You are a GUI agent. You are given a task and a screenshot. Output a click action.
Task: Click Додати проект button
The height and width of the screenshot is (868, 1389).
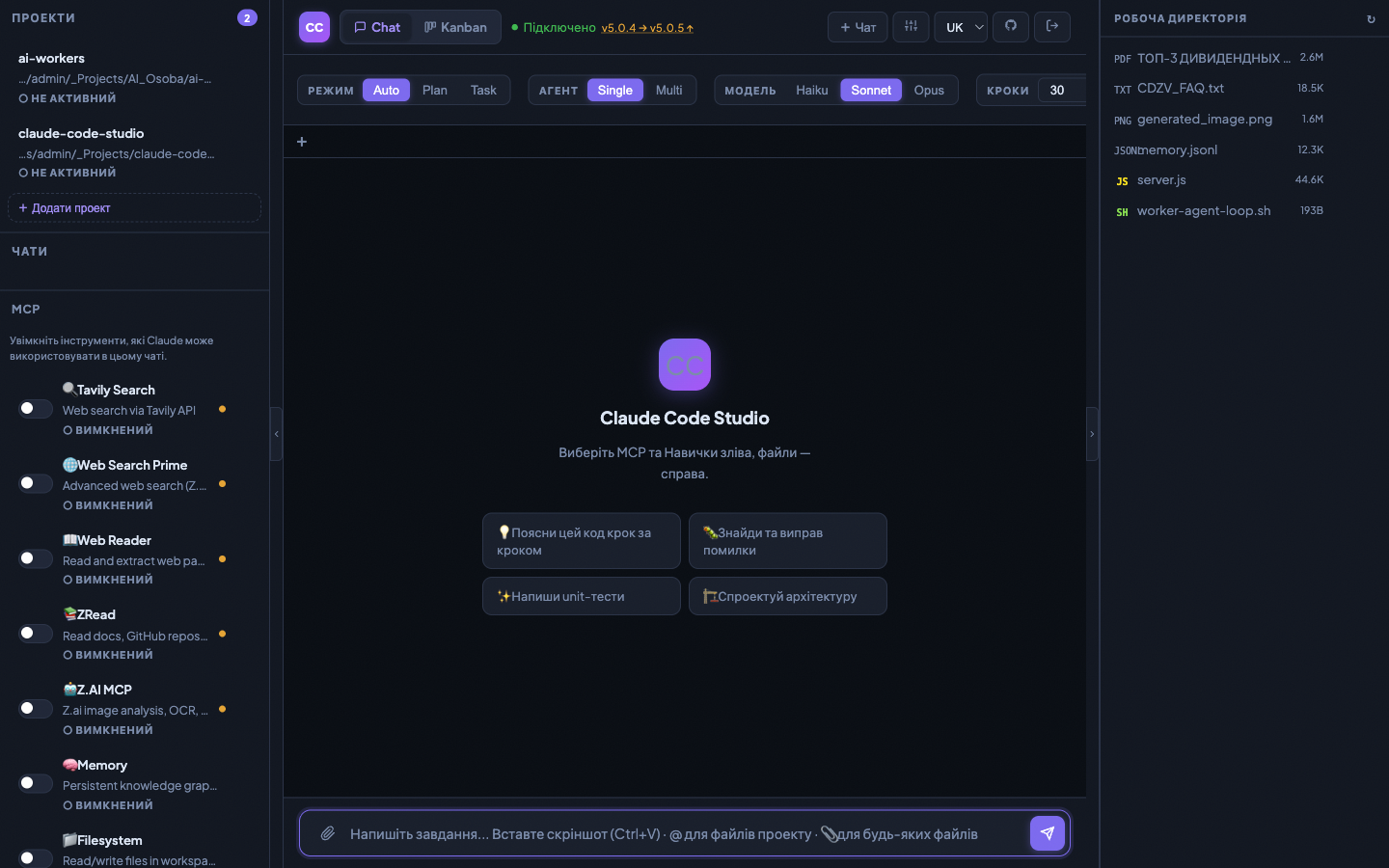tap(134, 207)
